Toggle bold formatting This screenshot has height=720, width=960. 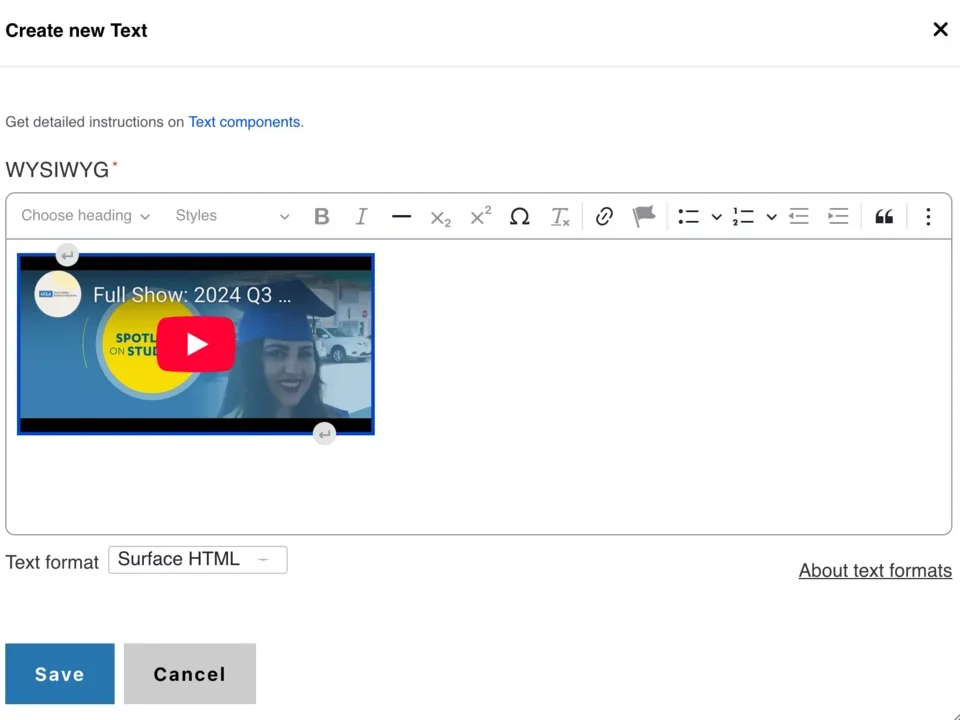click(x=321, y=216)
